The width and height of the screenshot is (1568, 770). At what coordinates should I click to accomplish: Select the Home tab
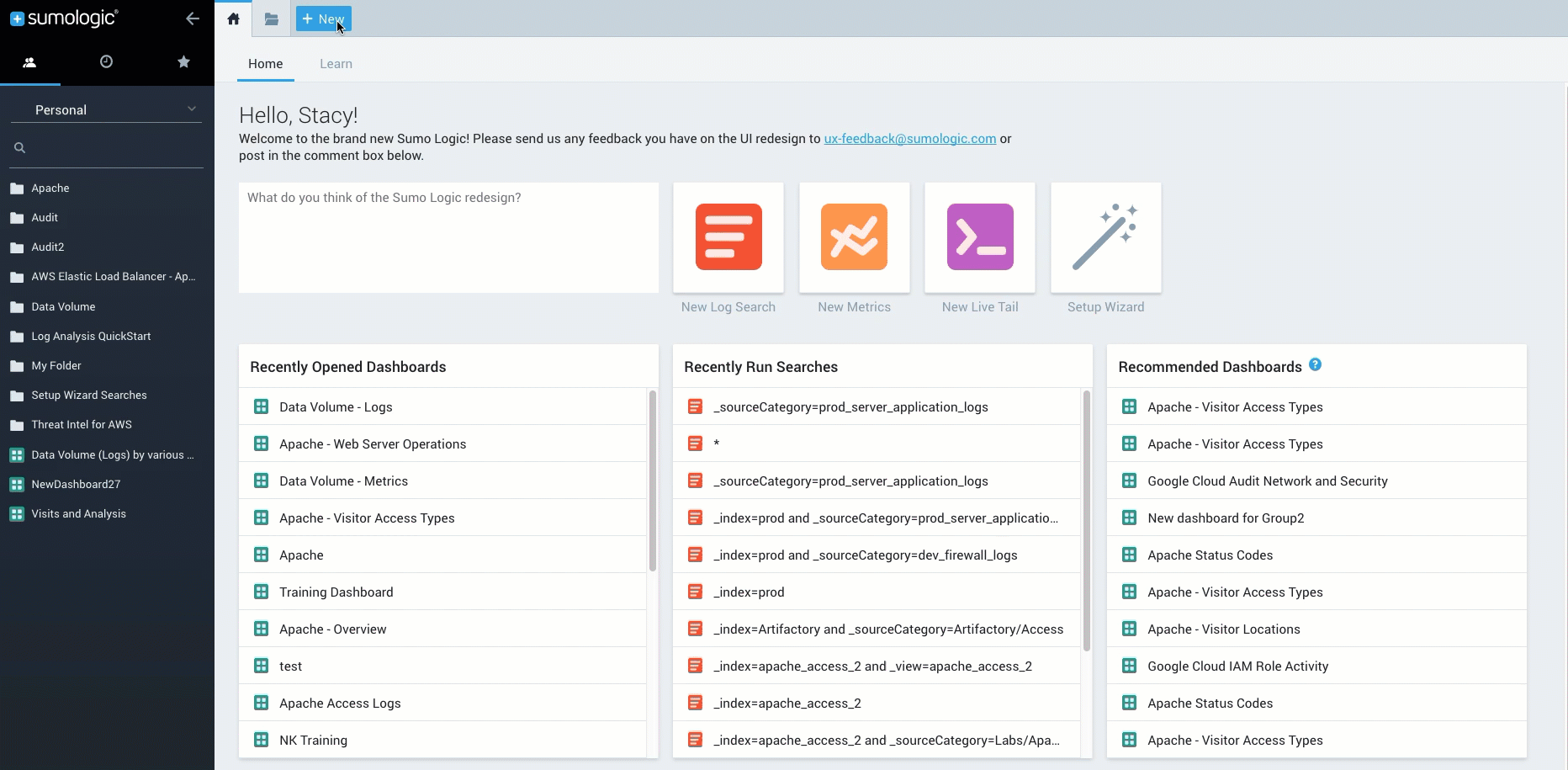pyautogui.click(x=265, y=64)
